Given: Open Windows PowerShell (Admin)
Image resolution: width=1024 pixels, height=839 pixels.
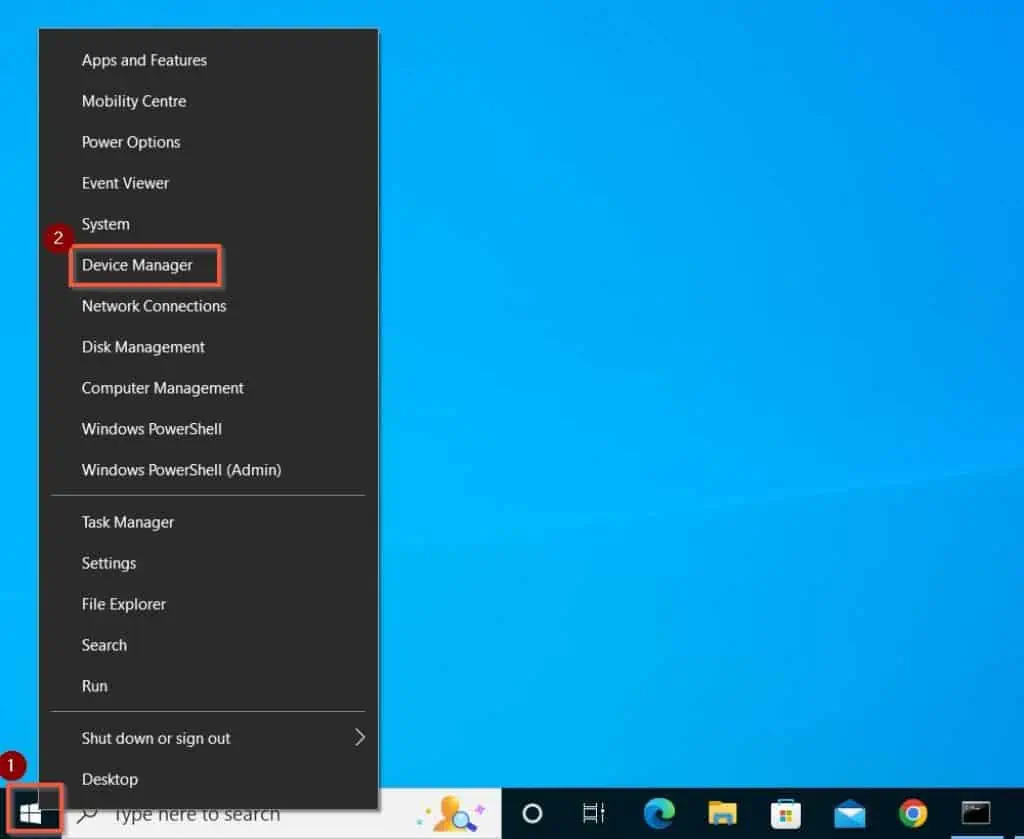Looking at the screenshot, I should tap(180, 470).
